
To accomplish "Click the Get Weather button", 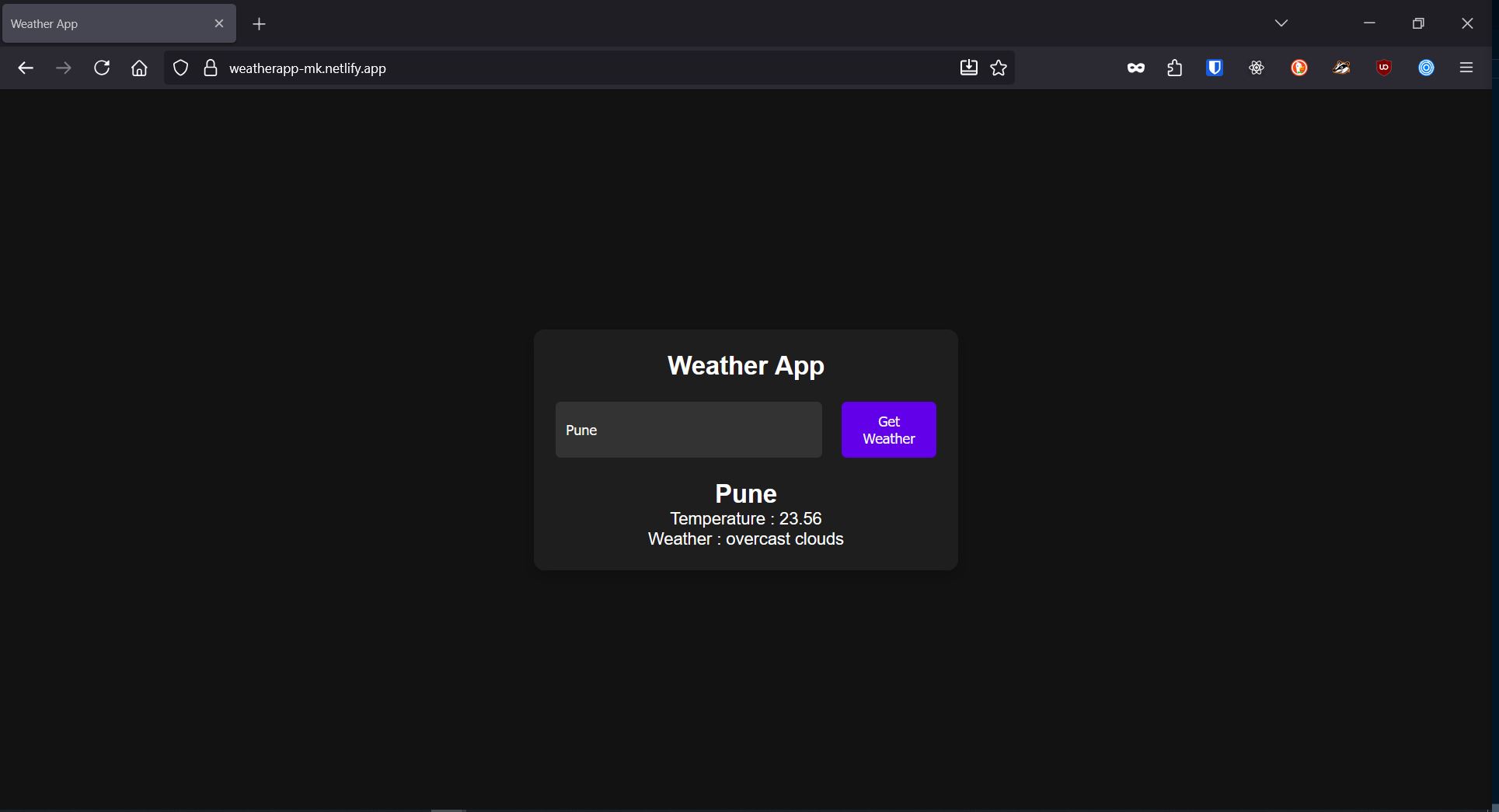I will (888, 430).
